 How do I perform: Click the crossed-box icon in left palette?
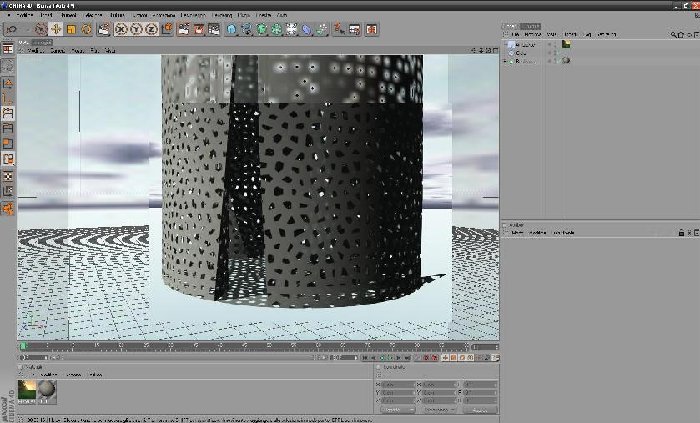pyautogui.click(x=8, y=176)
